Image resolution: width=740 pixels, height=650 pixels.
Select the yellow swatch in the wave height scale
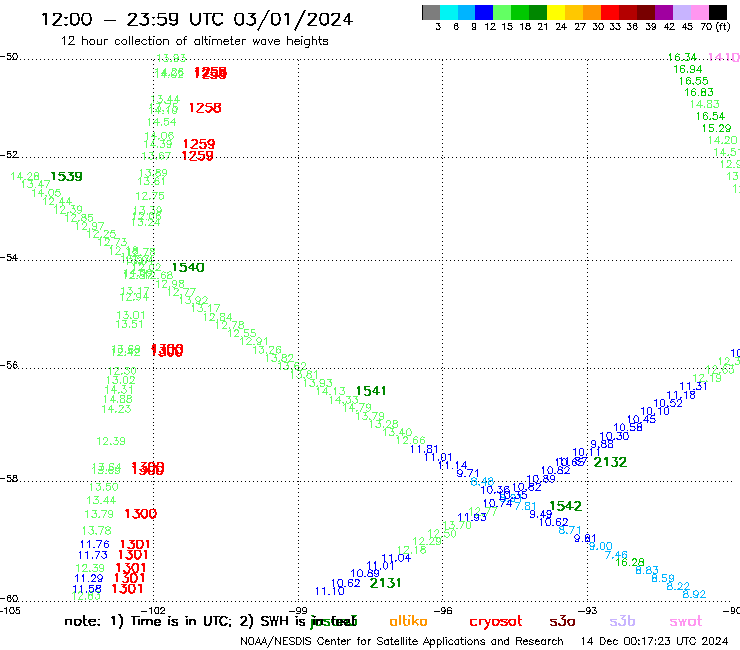click(x=556, y=12)
